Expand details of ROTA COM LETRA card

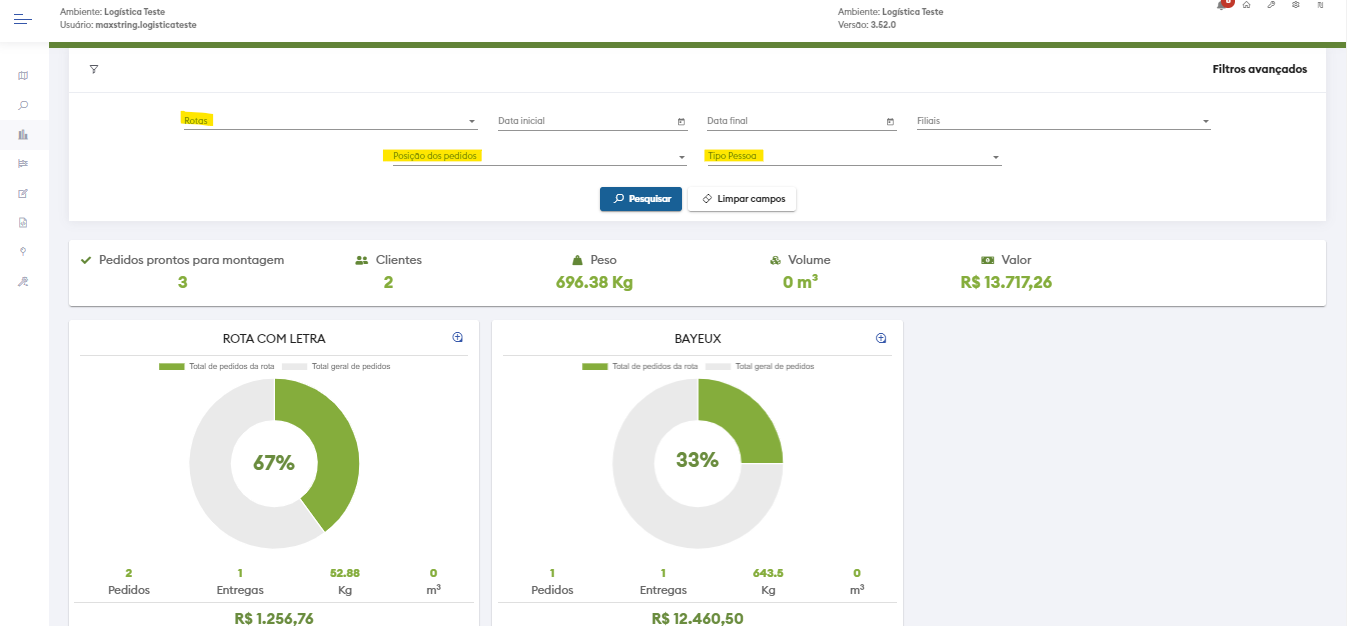(458, 338)
